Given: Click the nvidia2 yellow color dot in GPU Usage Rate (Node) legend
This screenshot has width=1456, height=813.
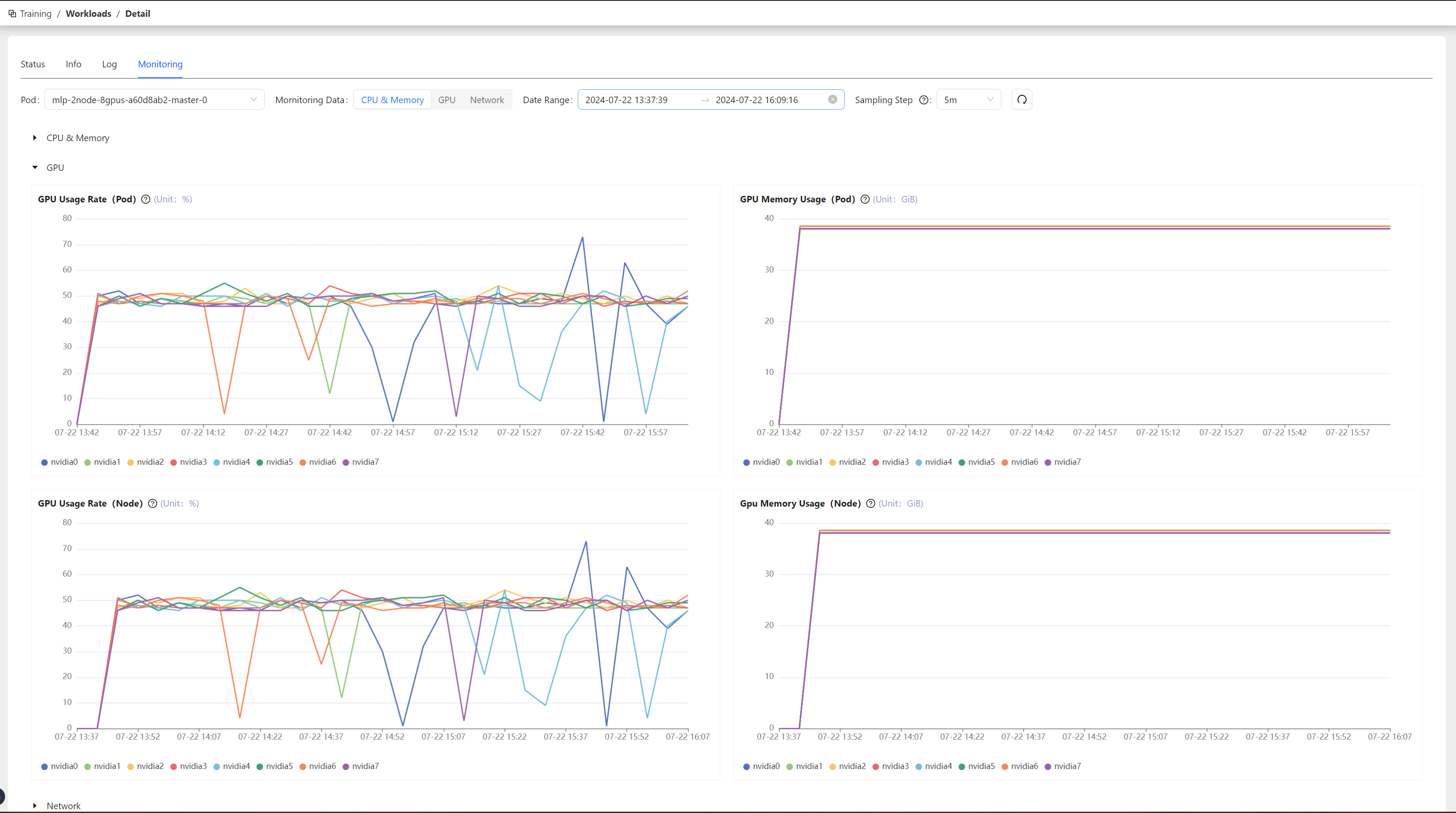Looking at the screenshot, I should point(130,767).
